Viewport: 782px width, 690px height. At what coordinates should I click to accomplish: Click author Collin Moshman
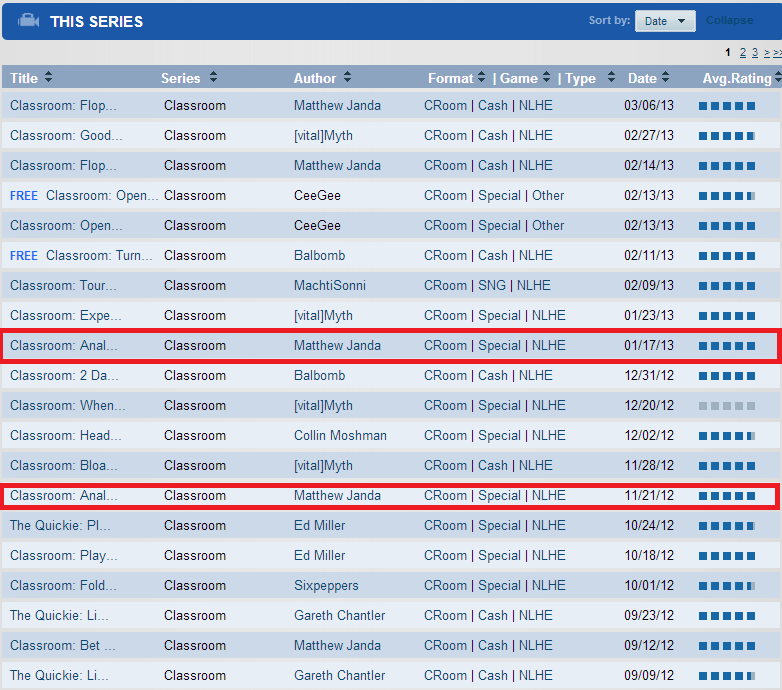[340, 435]
